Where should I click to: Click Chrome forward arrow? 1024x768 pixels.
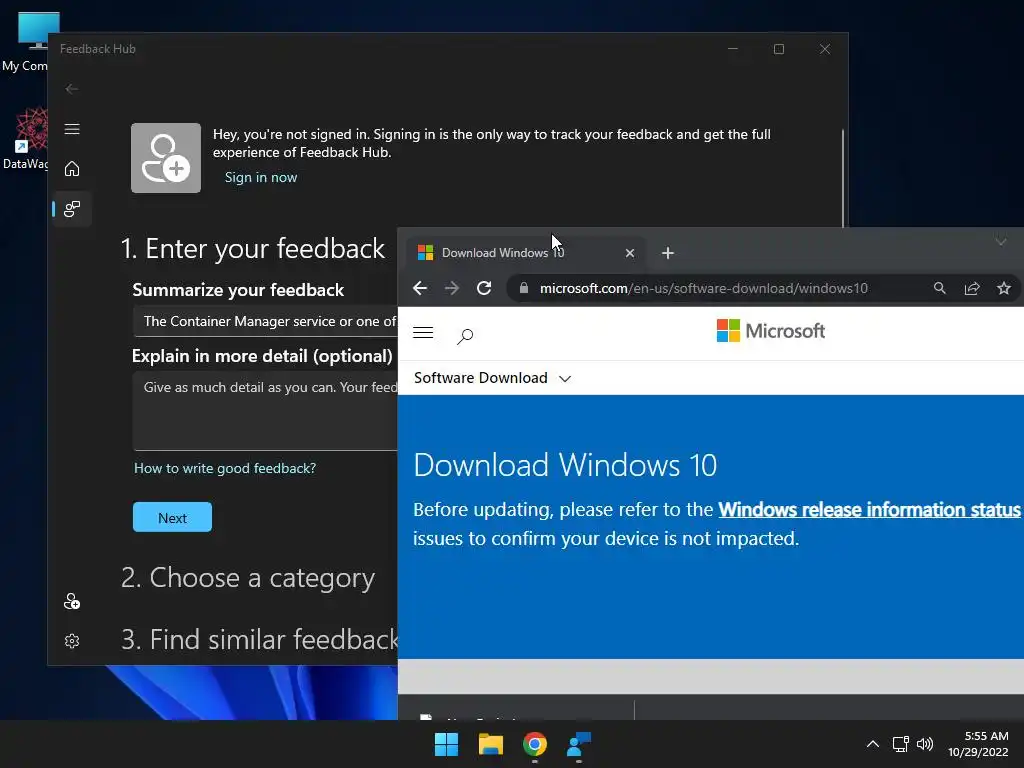click(x=452, y=288)
